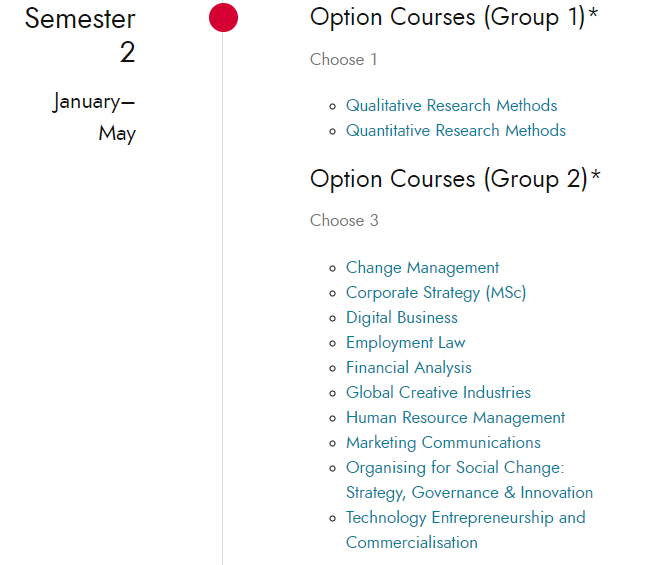Image resolution: width=651 pixels, height=565 pixels.
Task: Select Human Resource Management link
Action: (455, 418)
